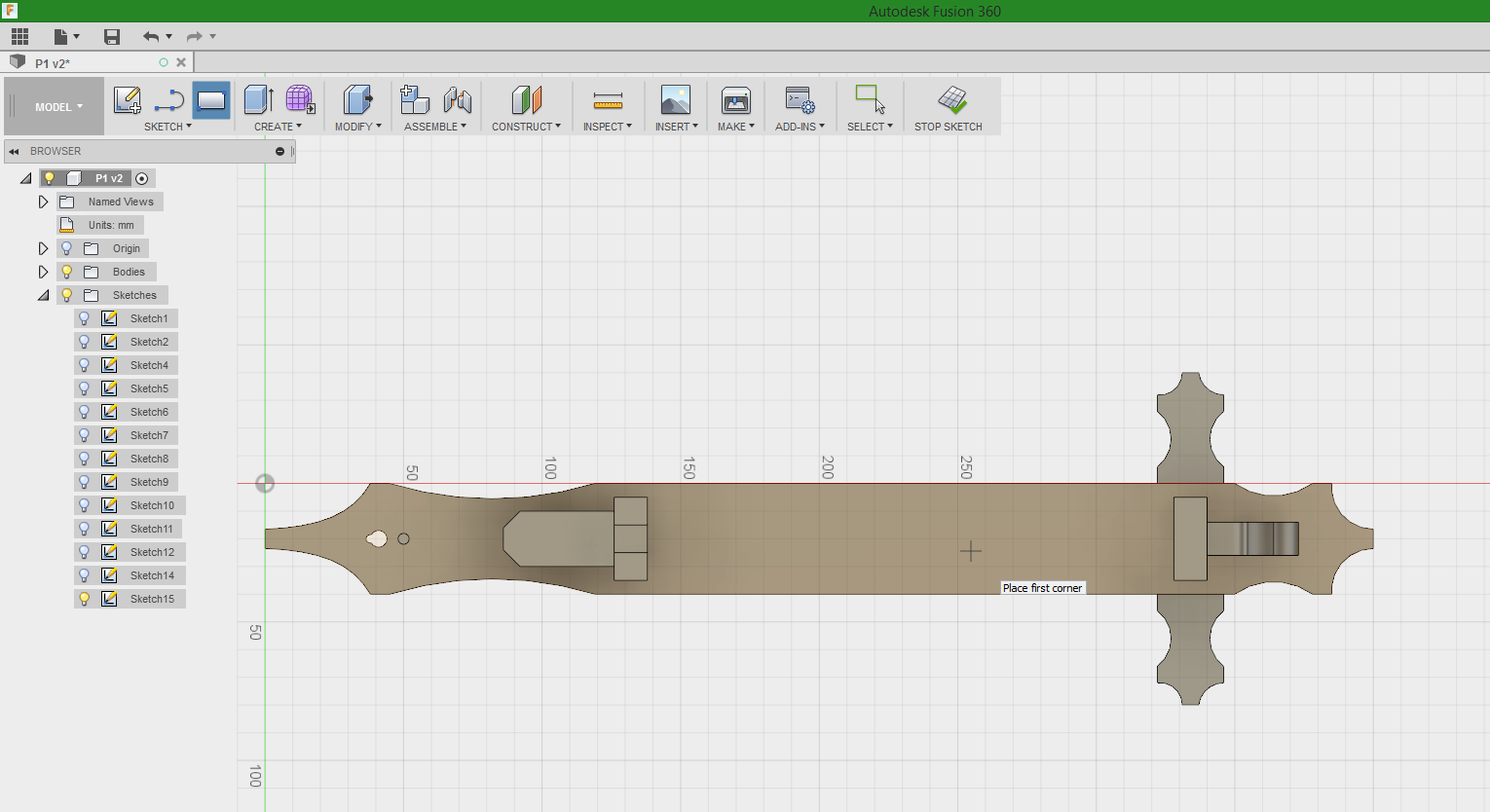The width and height of the screenshot is (1490, 812).
Task: Click the sketch origin point on canvas
Action: tap(265, 483)
